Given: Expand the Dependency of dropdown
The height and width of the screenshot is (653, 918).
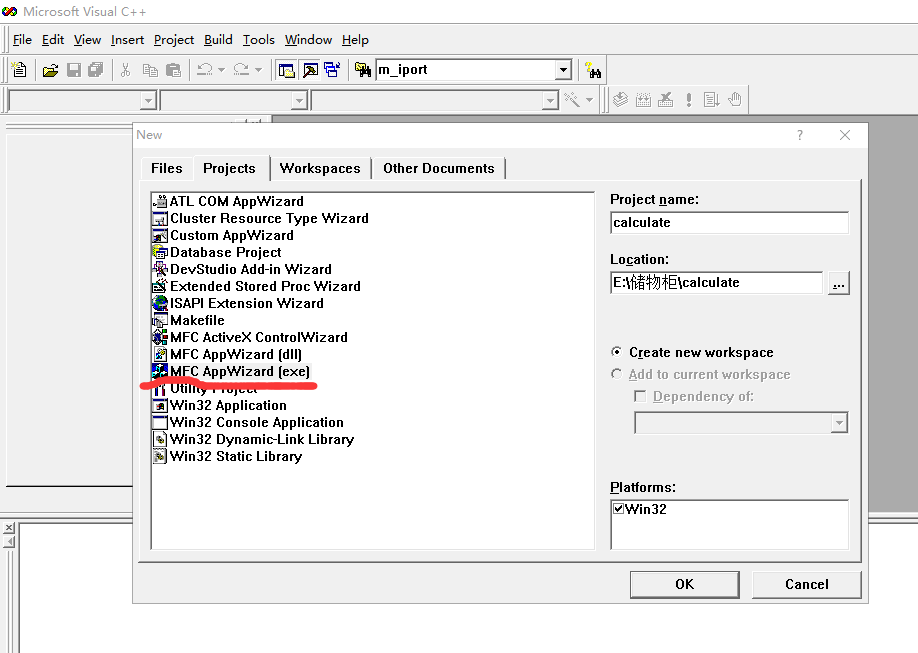Looking at the screenshot, I should 840,422.
